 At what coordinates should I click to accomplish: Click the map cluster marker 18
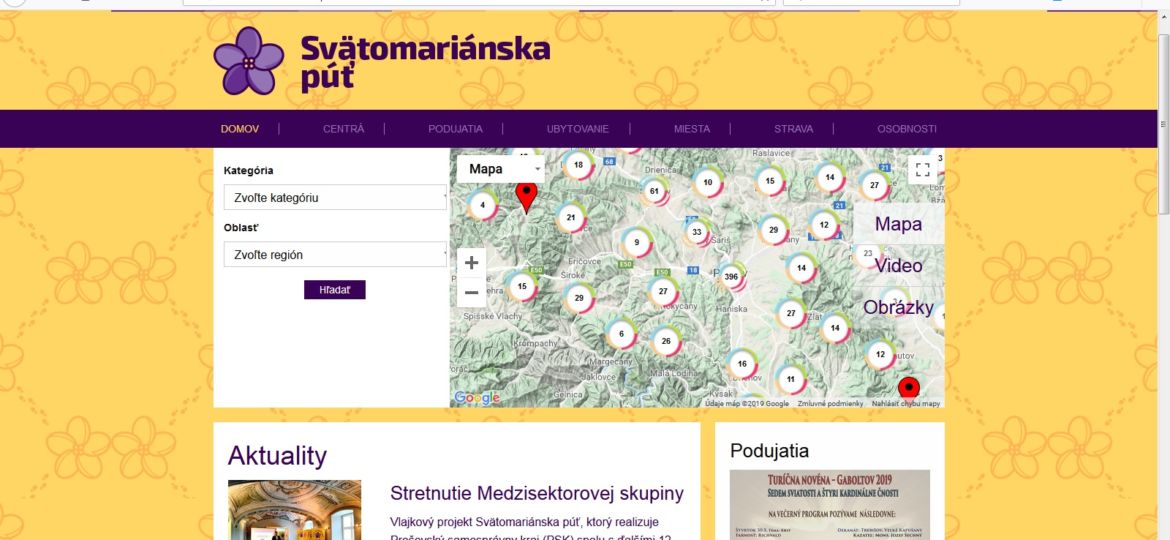578,165
